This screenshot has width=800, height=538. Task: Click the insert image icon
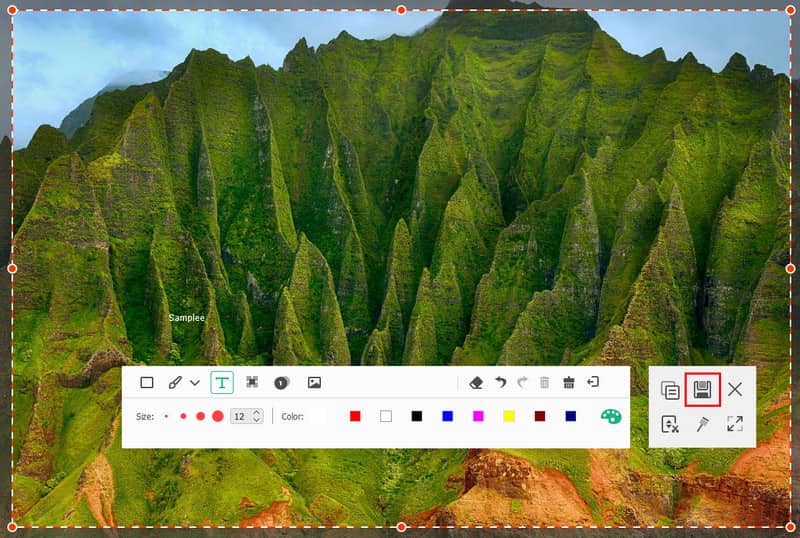tap(314, 382)
